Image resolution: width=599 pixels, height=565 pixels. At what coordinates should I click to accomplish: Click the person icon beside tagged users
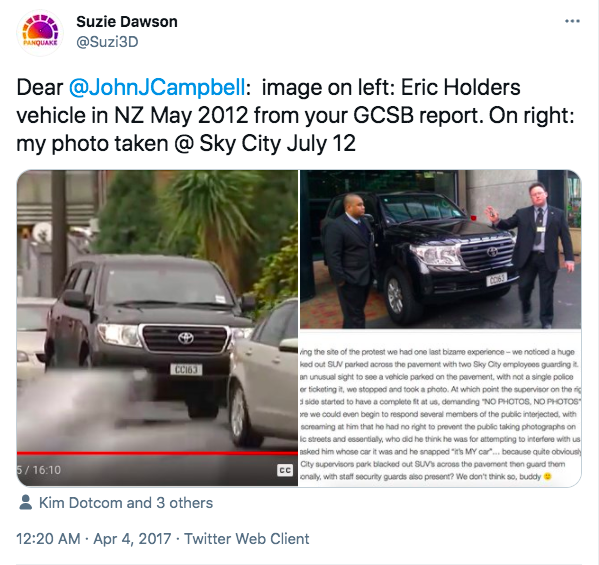[26, 502]
